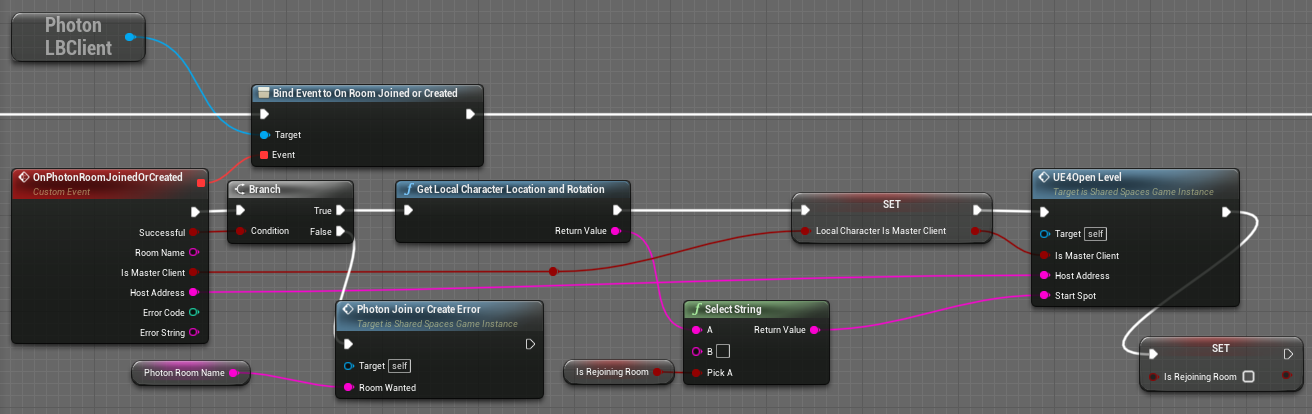Toggle the Is Rejoining Room checkbox
Screen dimensions: 1312x414
[x=1247, y=377]
